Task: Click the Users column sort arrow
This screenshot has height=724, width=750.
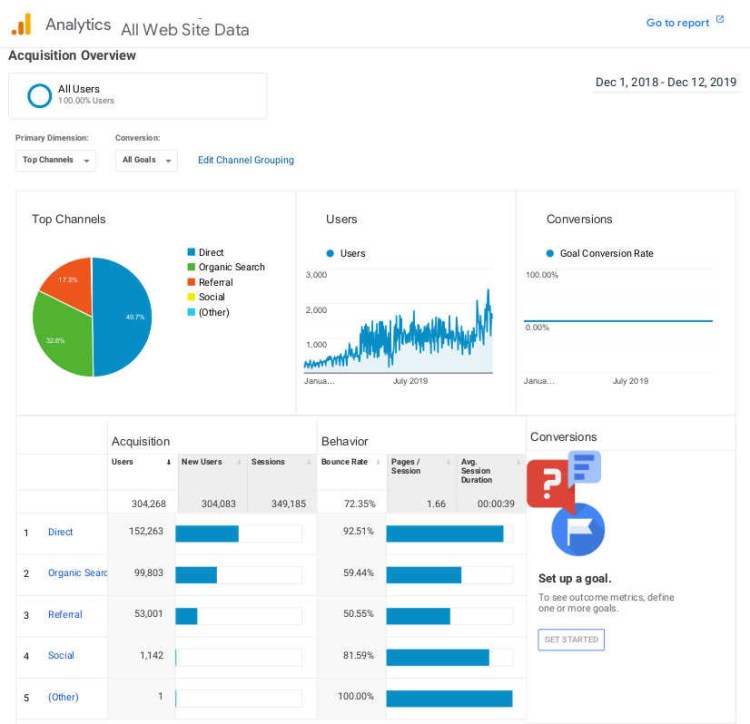Action: click(x=168, y=462)
